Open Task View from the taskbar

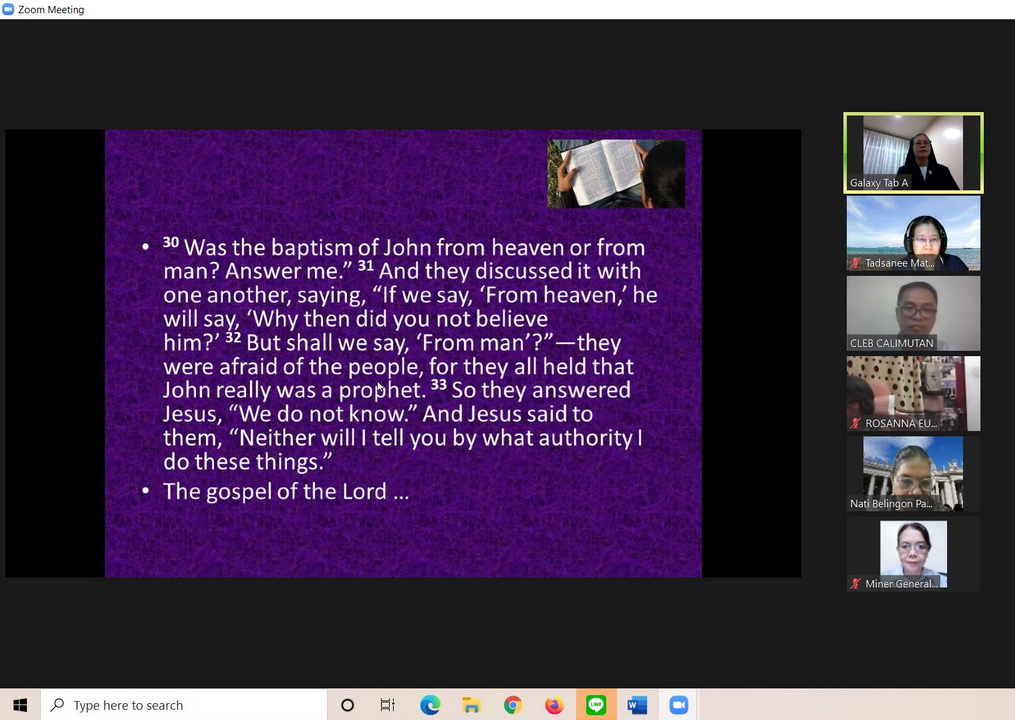coord(388,705)
